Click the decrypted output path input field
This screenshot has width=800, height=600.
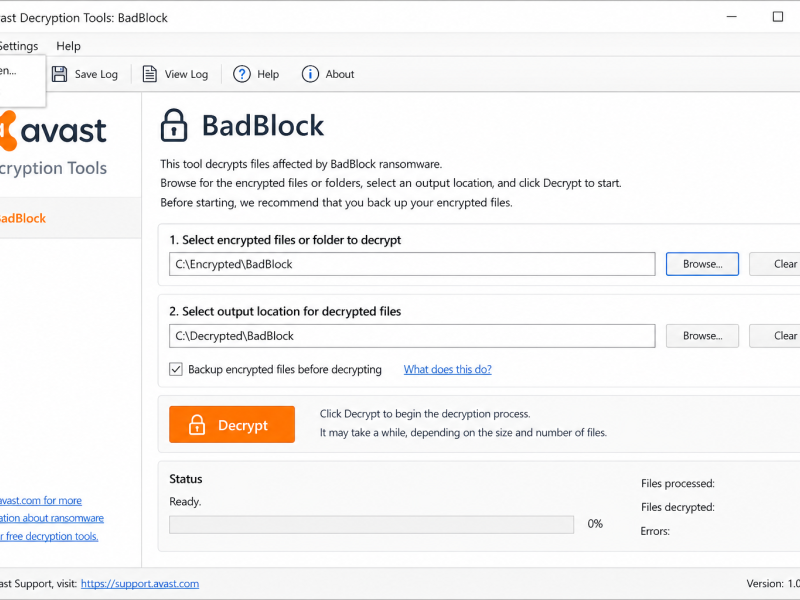(412, 336)
